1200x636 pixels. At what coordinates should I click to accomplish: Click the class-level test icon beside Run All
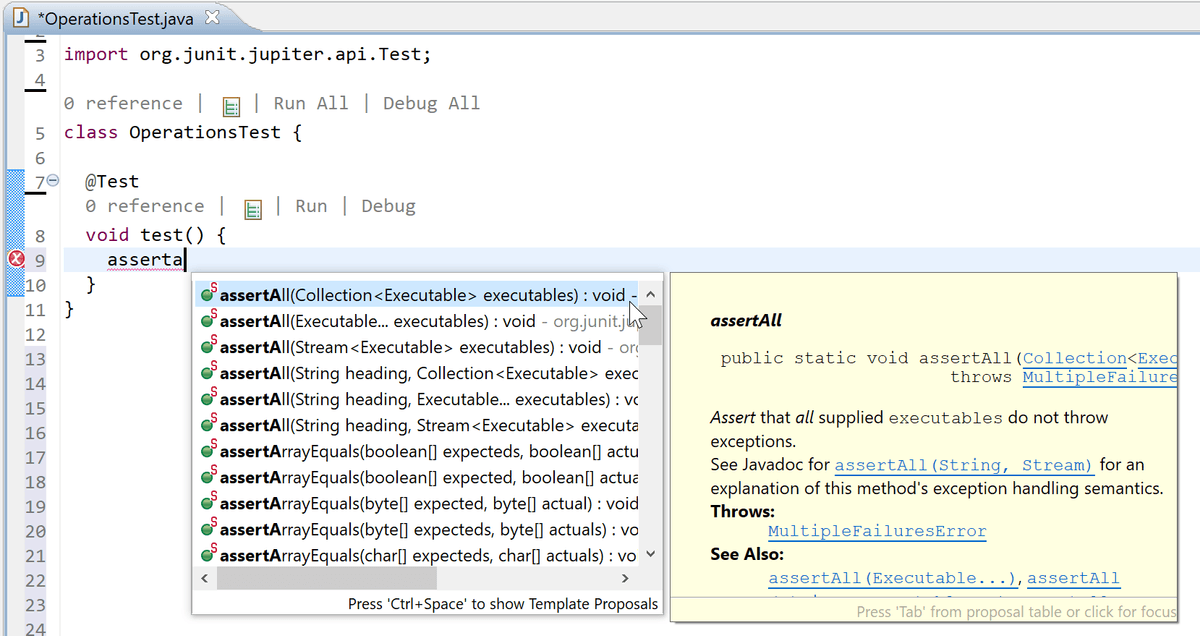pyautogui.click(x=231, y=105)
